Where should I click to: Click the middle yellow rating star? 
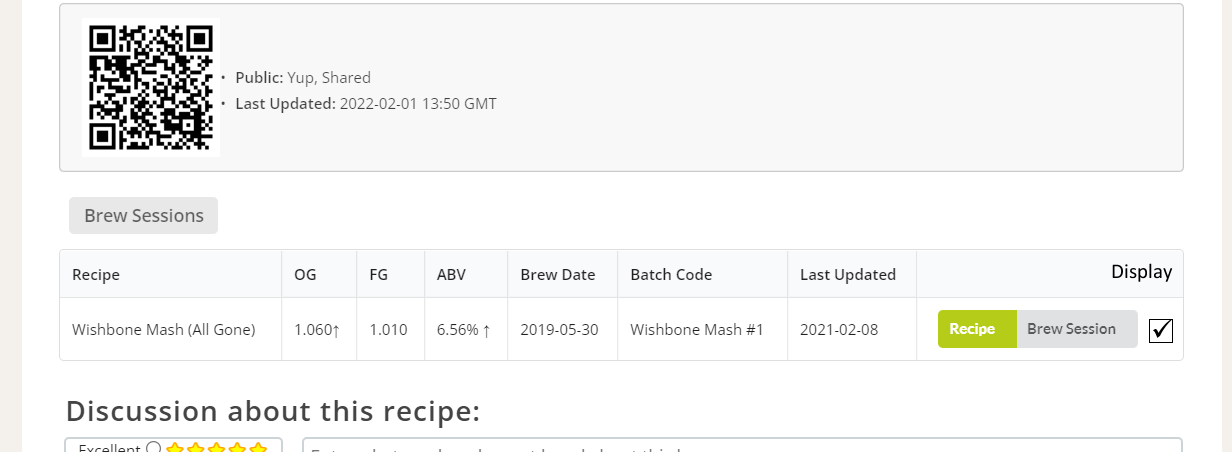point(217,448)
